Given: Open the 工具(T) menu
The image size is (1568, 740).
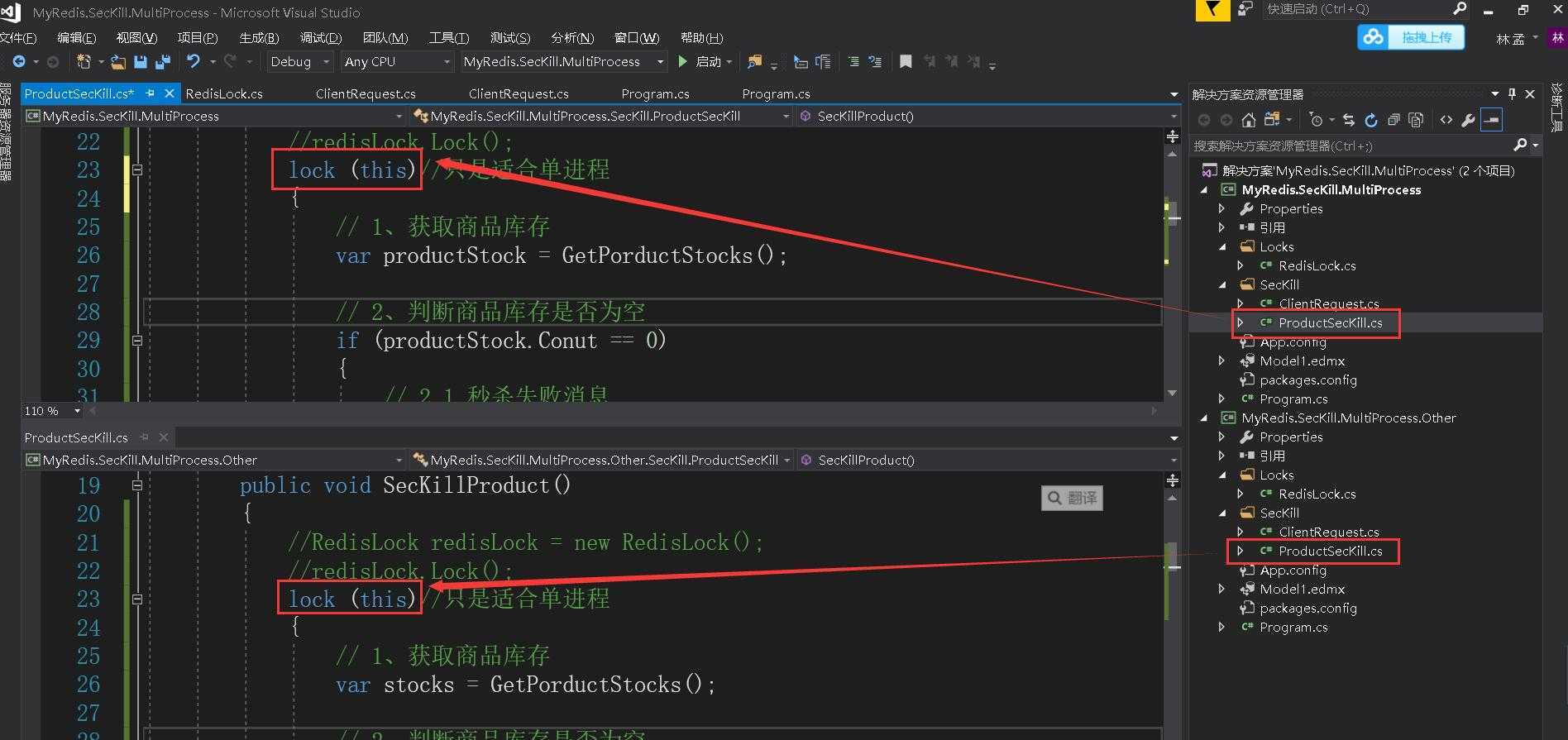Looking at the screenshot, I should click(448, 38).
